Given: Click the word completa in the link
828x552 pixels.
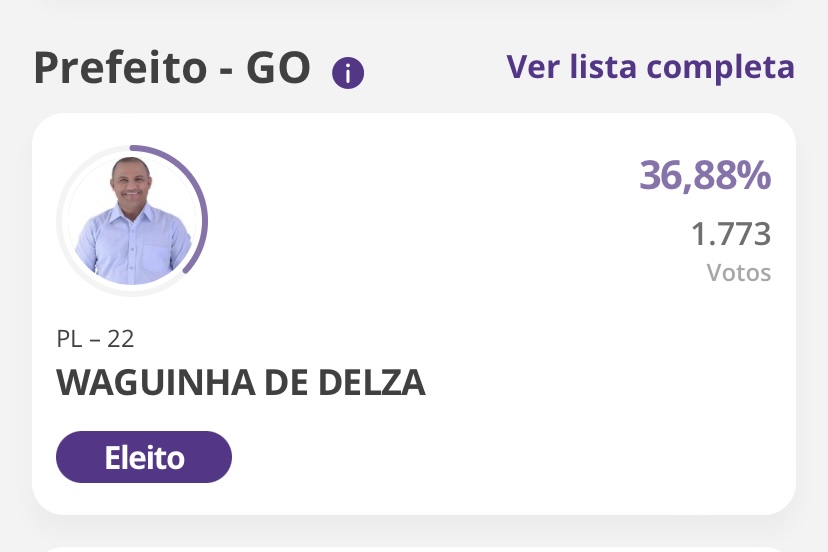Looking at the screenshot, I should point(720,69).
